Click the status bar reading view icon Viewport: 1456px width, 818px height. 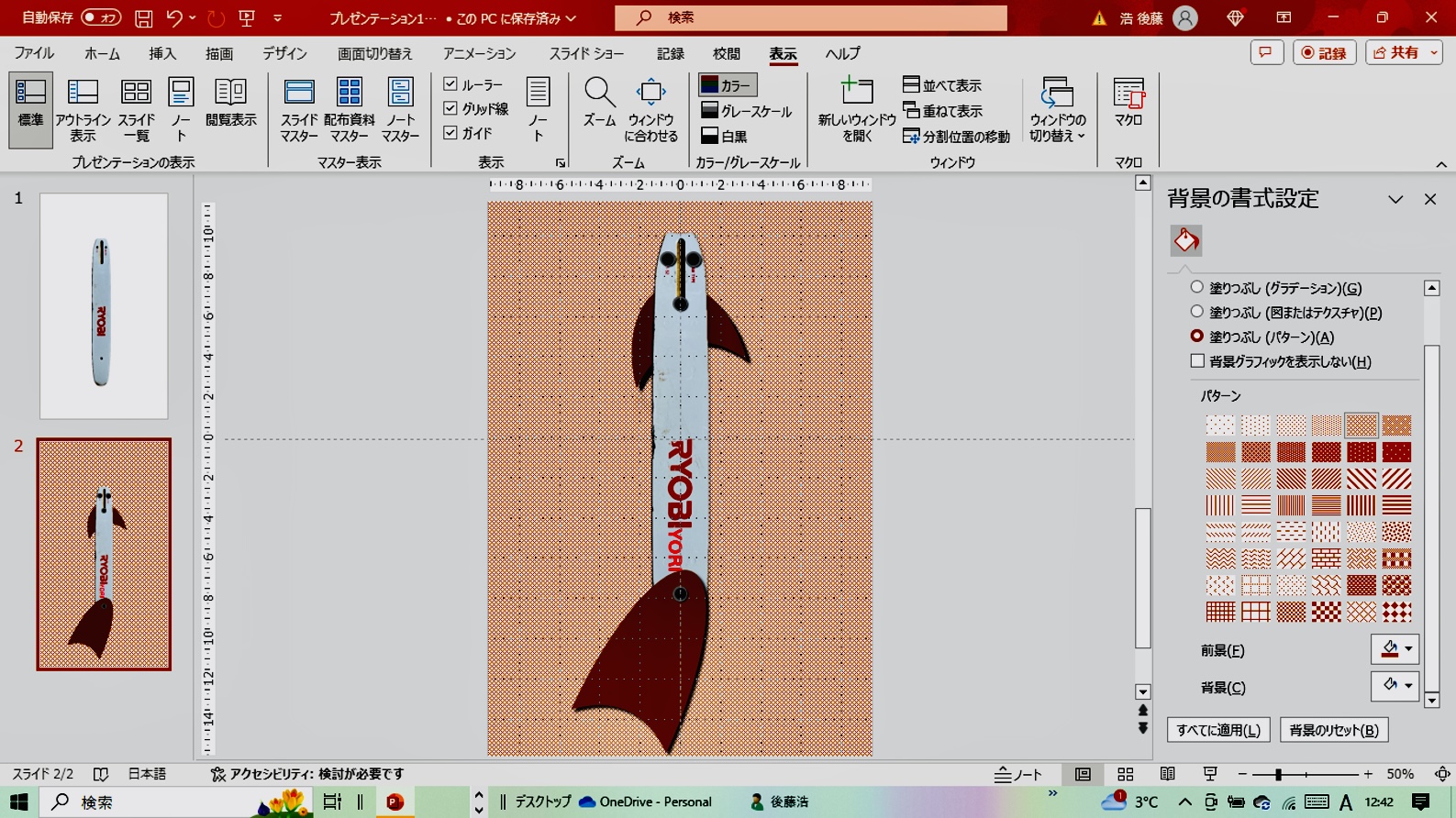coord(1168,775)
